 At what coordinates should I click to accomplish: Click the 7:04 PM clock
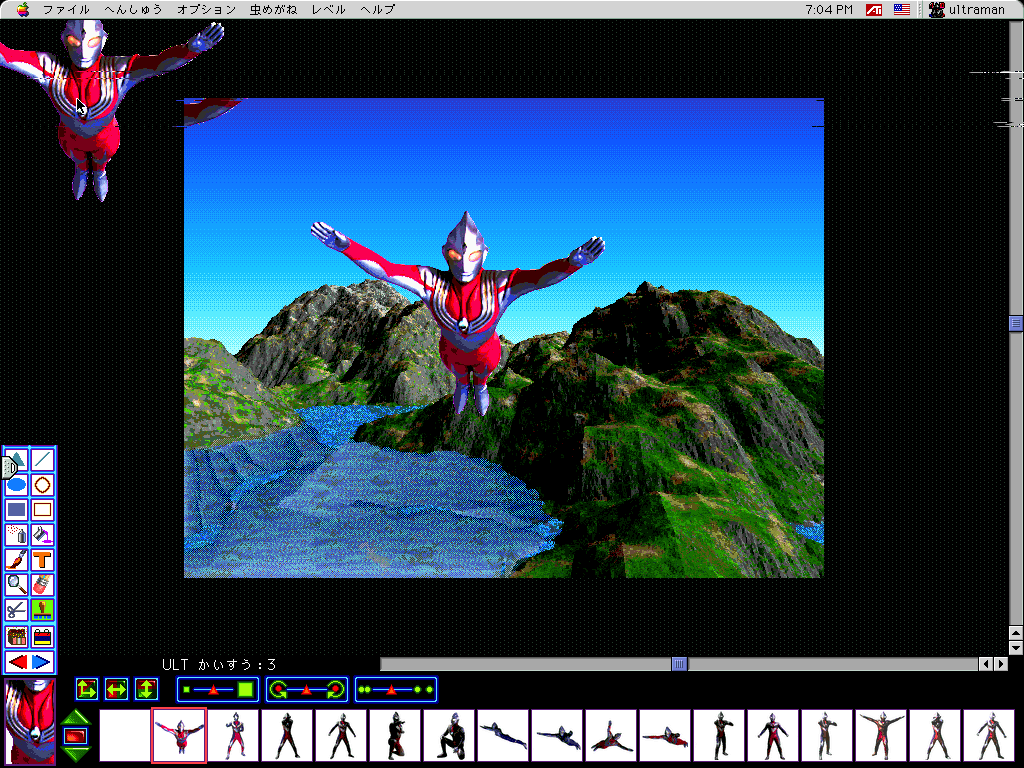(829, 9)
